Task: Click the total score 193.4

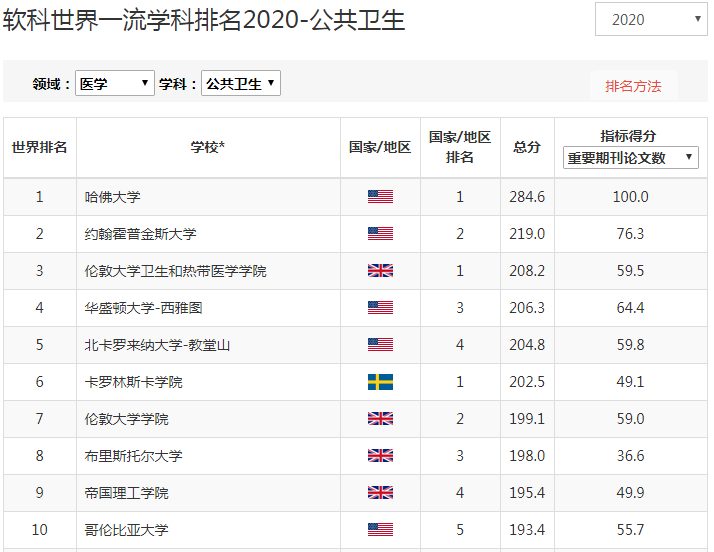Action: 527,530
